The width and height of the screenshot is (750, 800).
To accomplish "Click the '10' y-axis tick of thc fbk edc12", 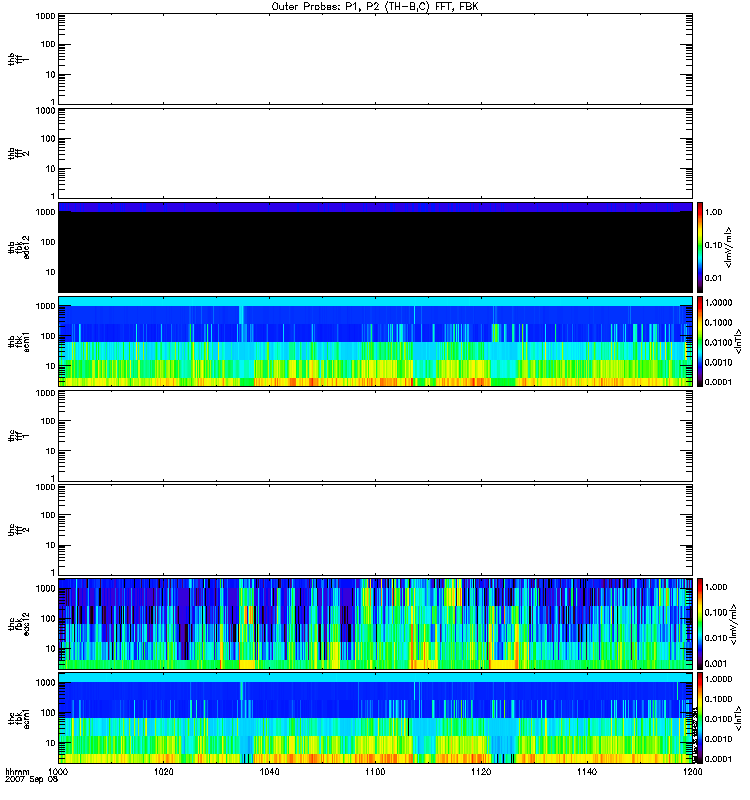I will pos(51,649).
